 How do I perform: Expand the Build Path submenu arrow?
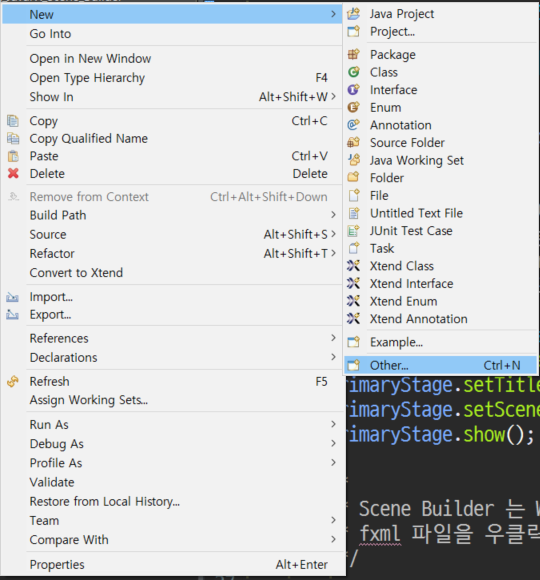tap(333, 215)
